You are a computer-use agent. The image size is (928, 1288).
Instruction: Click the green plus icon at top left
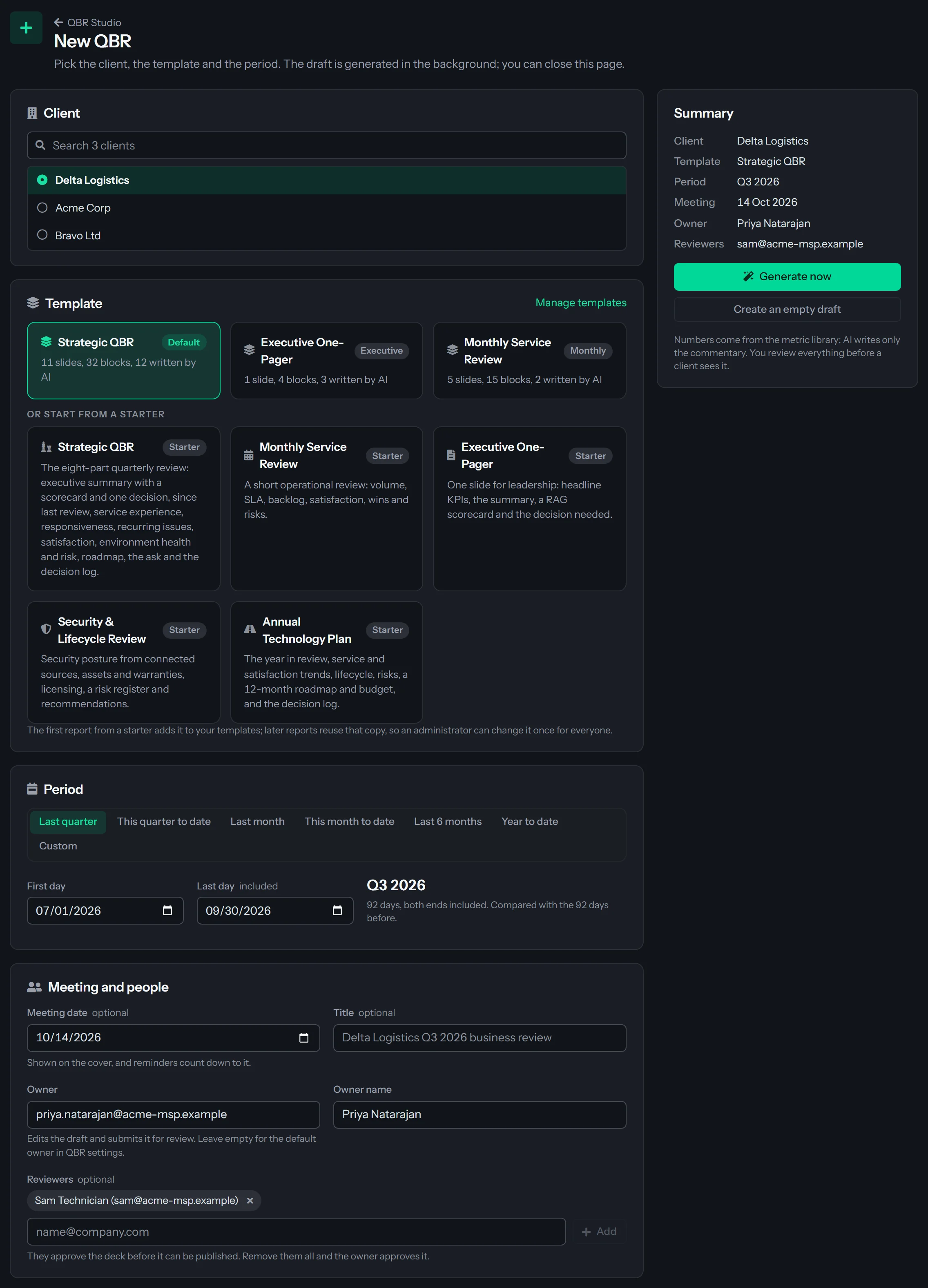click(26, 28)
